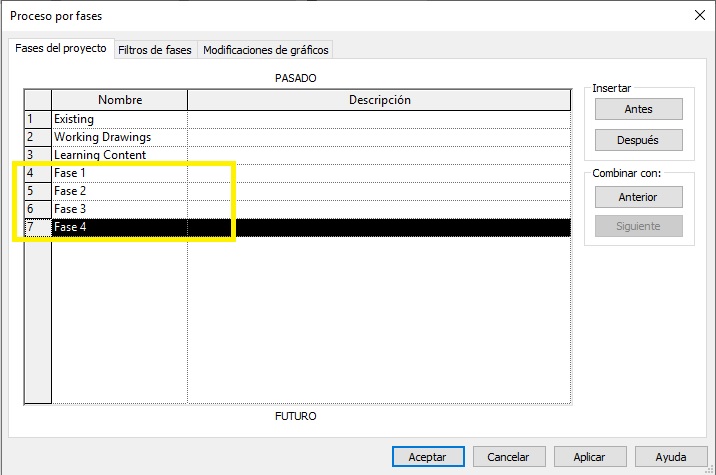Click the Fase 4 description cell
This screenshot has width=716, height=475.
click(x=378, y=227)
